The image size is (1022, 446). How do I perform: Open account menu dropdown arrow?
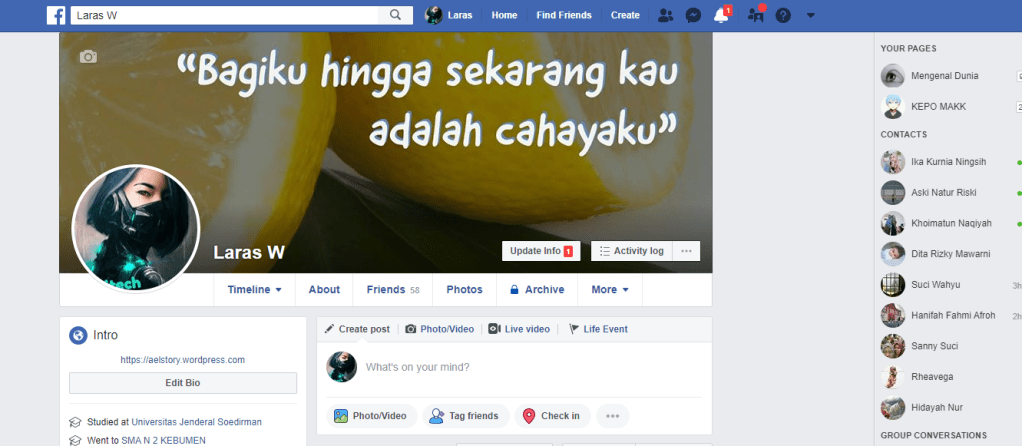[x=810, y=15]
